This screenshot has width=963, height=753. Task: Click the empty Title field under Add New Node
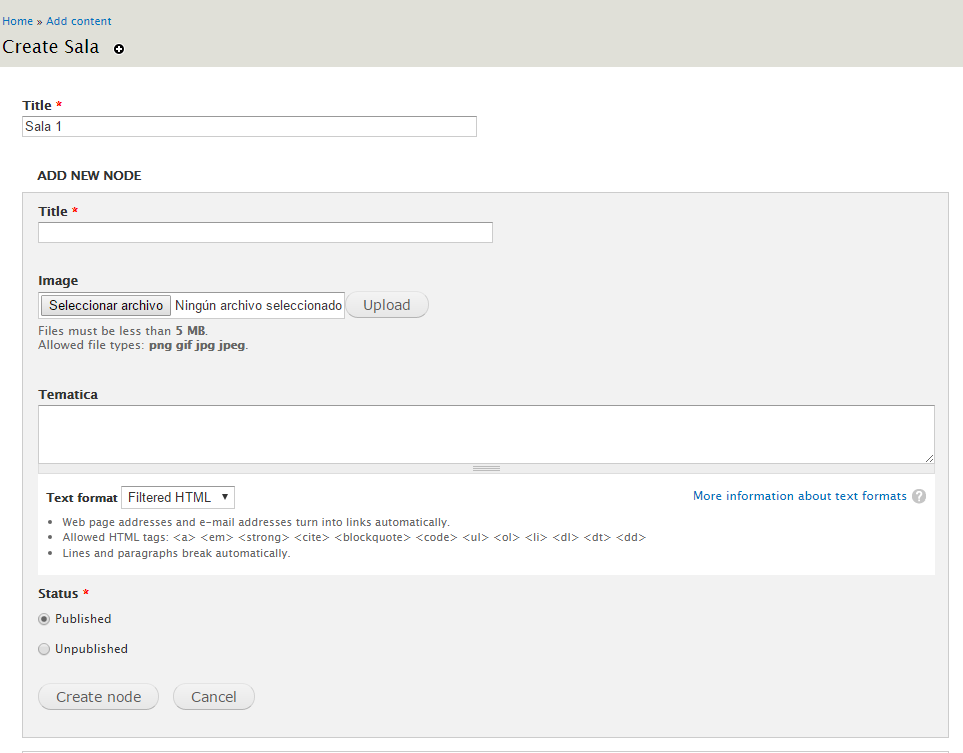click(265, 233)
